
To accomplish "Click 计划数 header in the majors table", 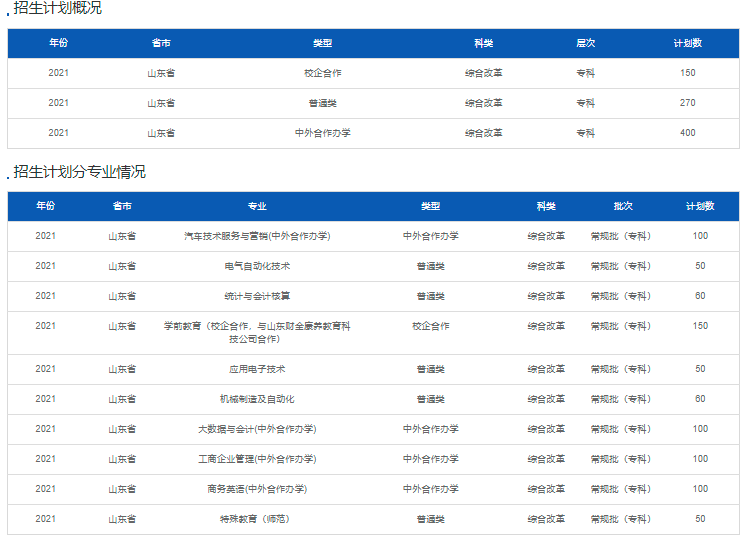I will 700,206.
